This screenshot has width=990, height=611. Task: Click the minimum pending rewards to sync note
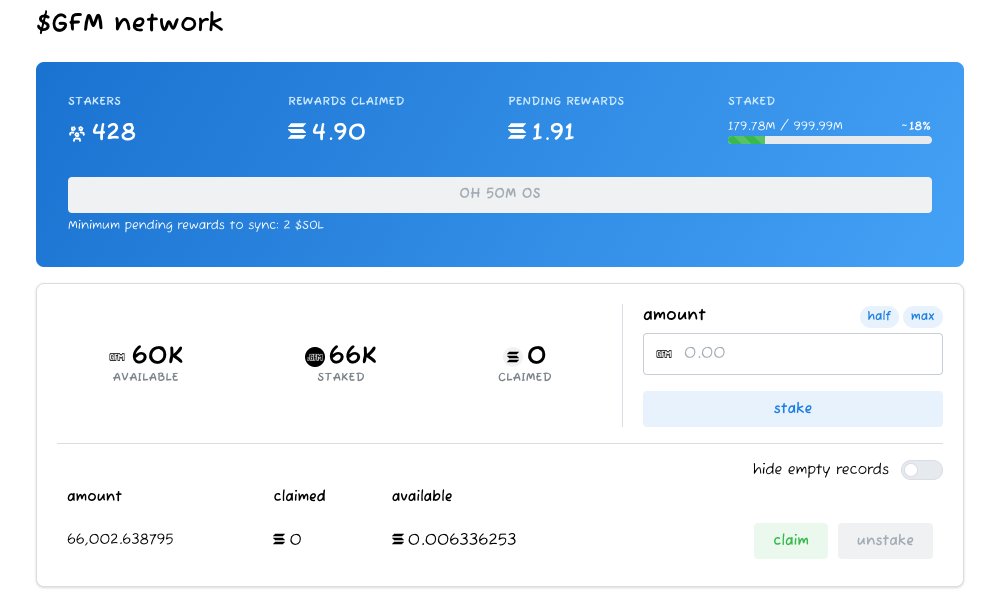[196, 225]
